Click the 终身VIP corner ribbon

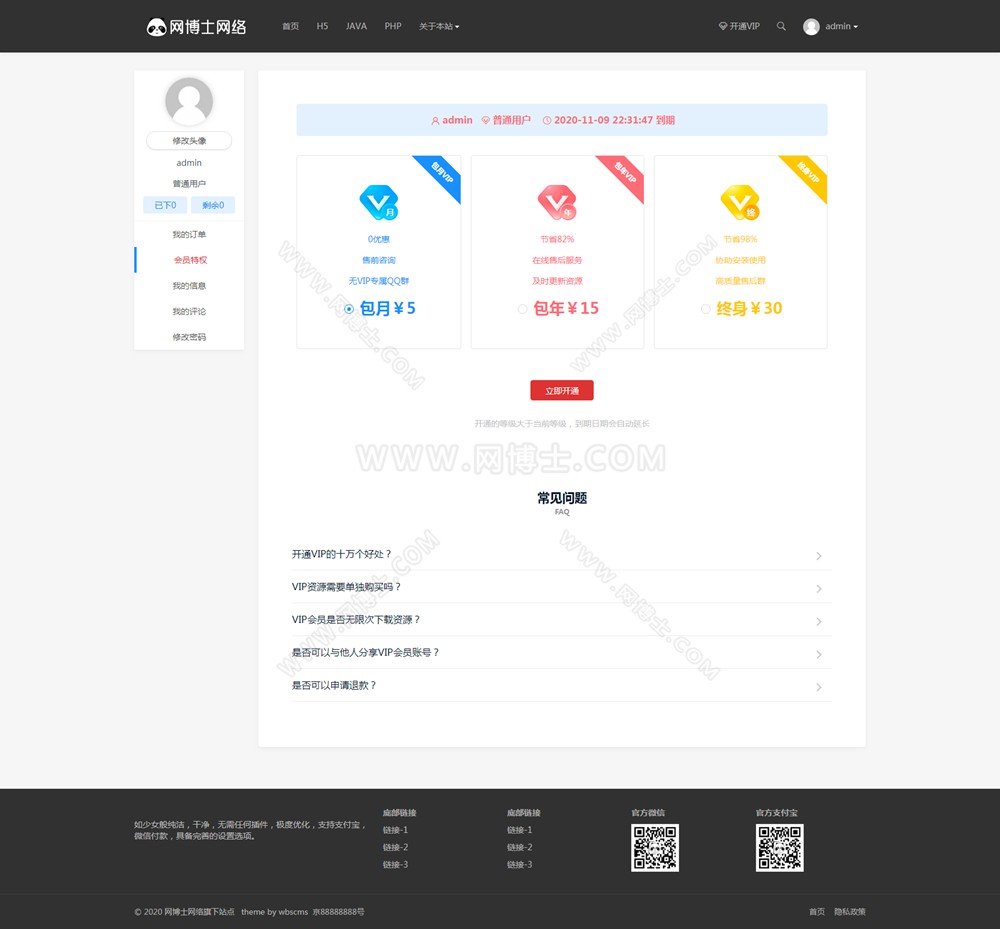[x=807, y=174]
